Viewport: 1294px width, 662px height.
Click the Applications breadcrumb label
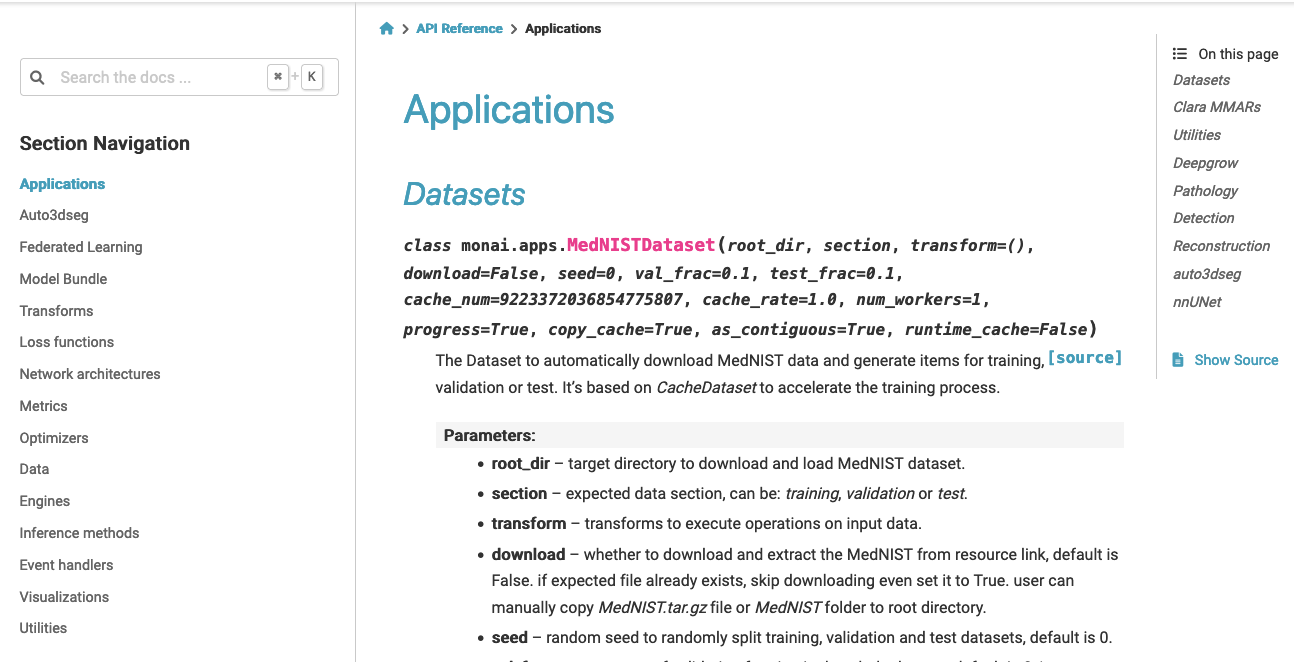(563, 28)
